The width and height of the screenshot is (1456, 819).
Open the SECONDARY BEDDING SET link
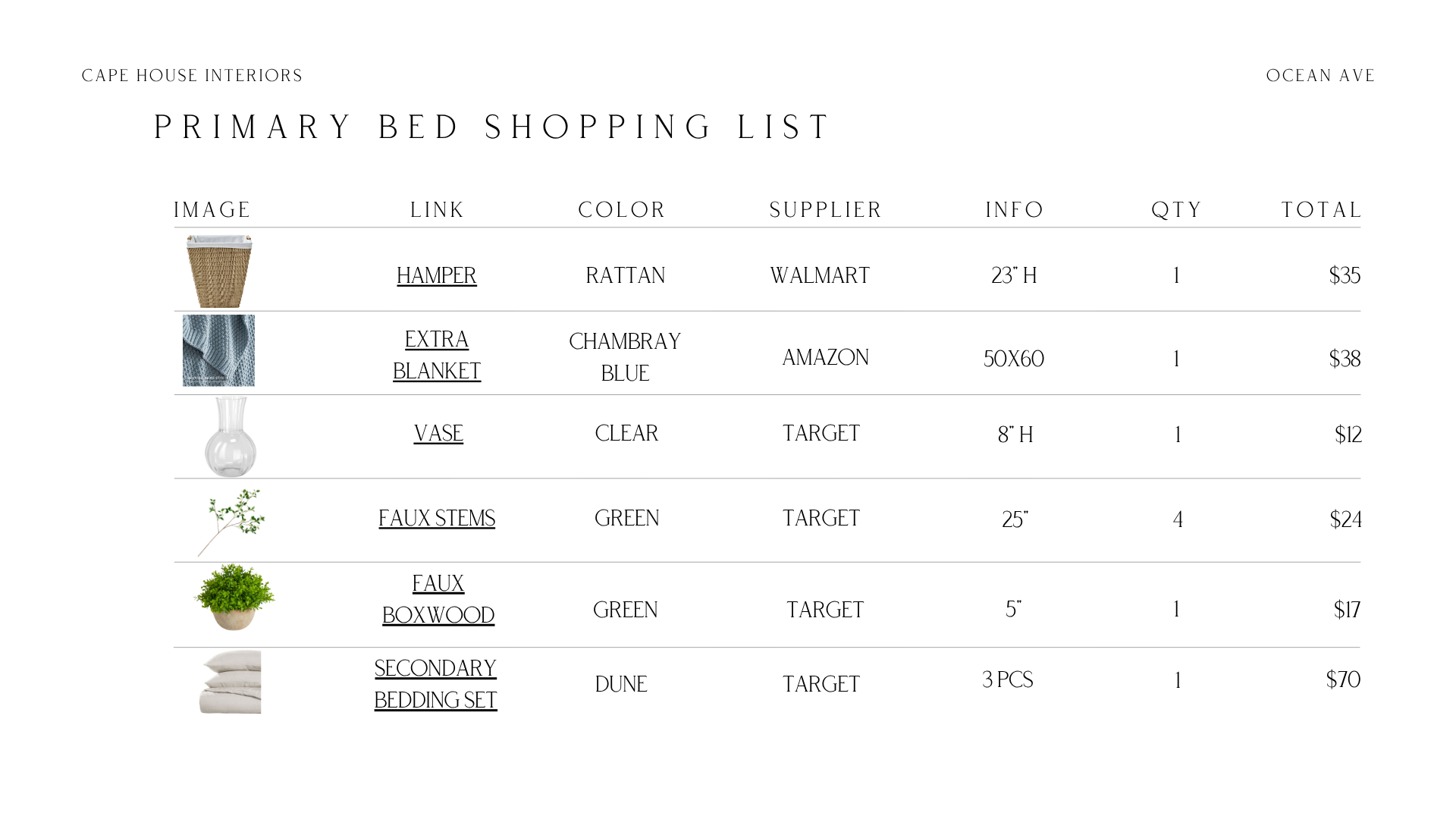436,684
